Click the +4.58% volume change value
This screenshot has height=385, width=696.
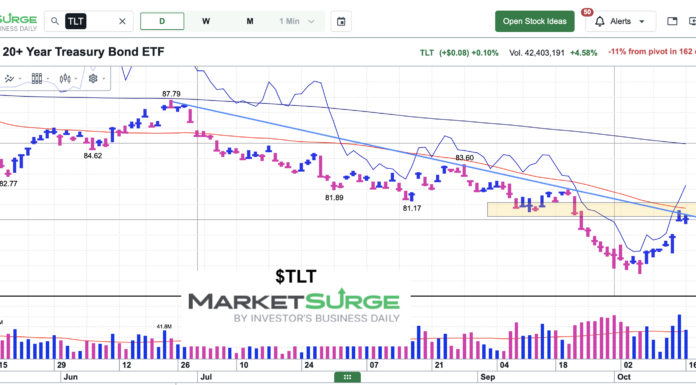(583, 53)
